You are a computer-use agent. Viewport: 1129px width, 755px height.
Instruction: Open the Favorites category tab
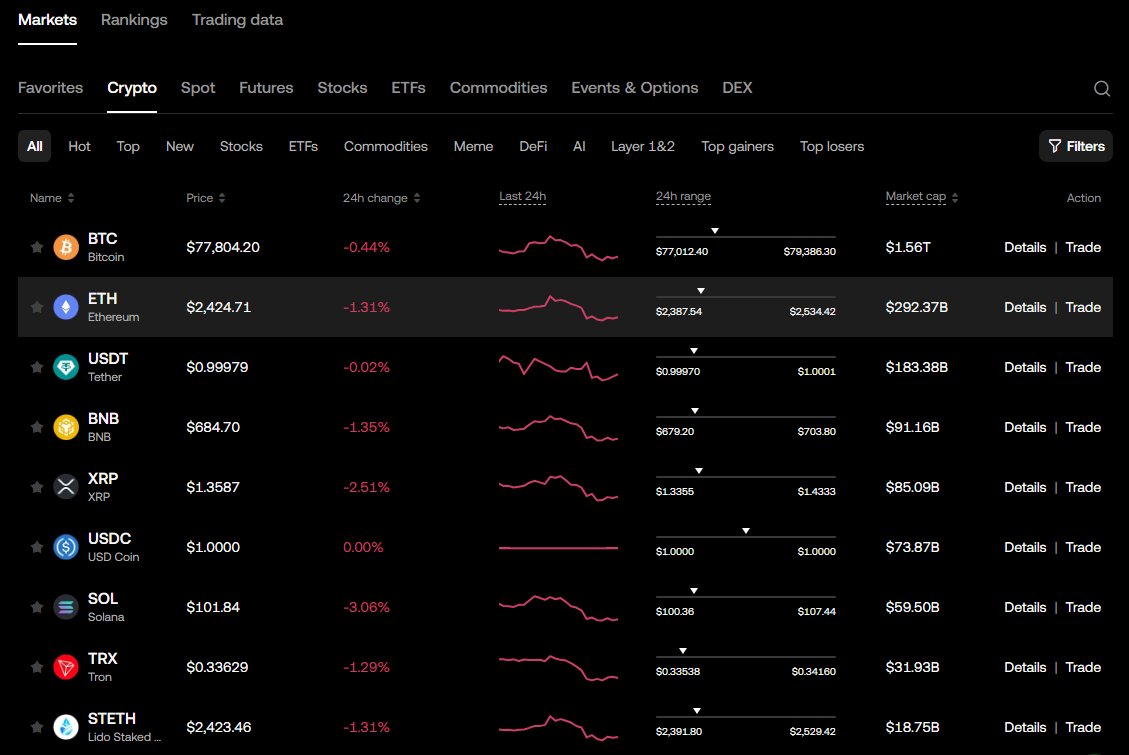point(50,88)
